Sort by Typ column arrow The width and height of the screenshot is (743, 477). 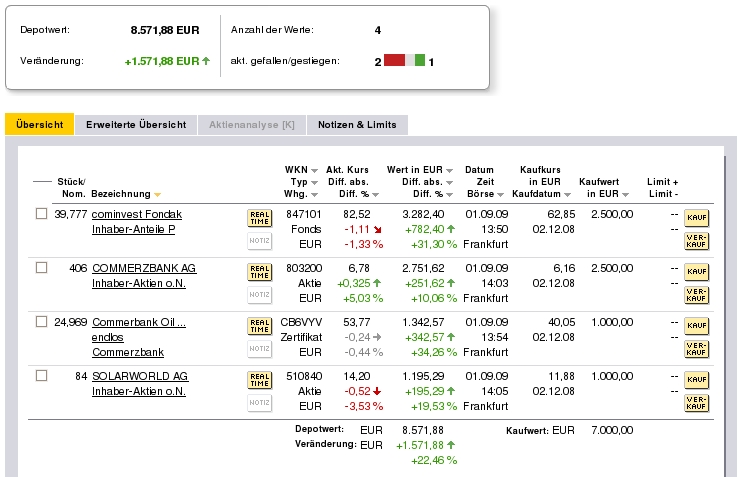[x=314, y=182]
